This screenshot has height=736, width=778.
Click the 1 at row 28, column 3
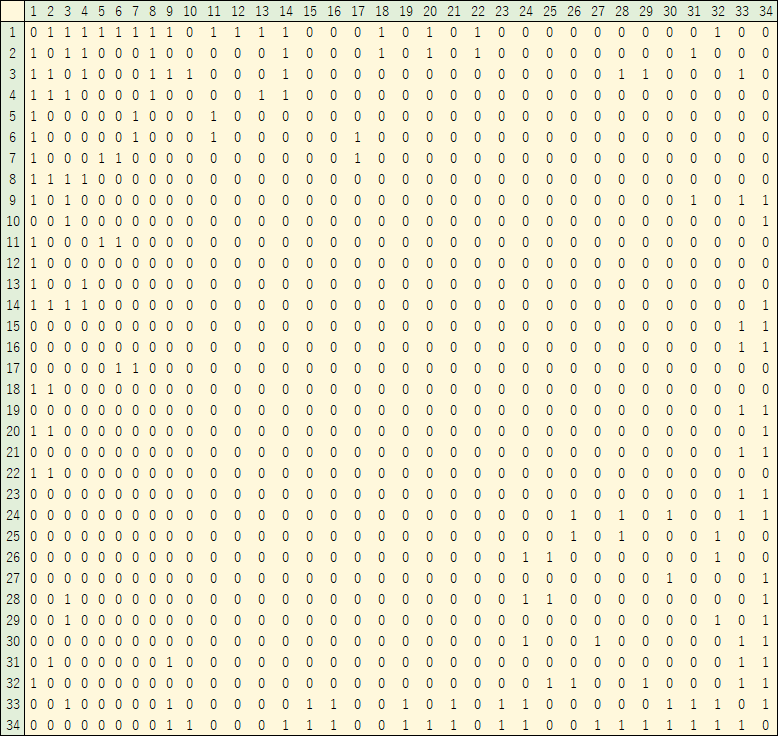tap(67, 600)
